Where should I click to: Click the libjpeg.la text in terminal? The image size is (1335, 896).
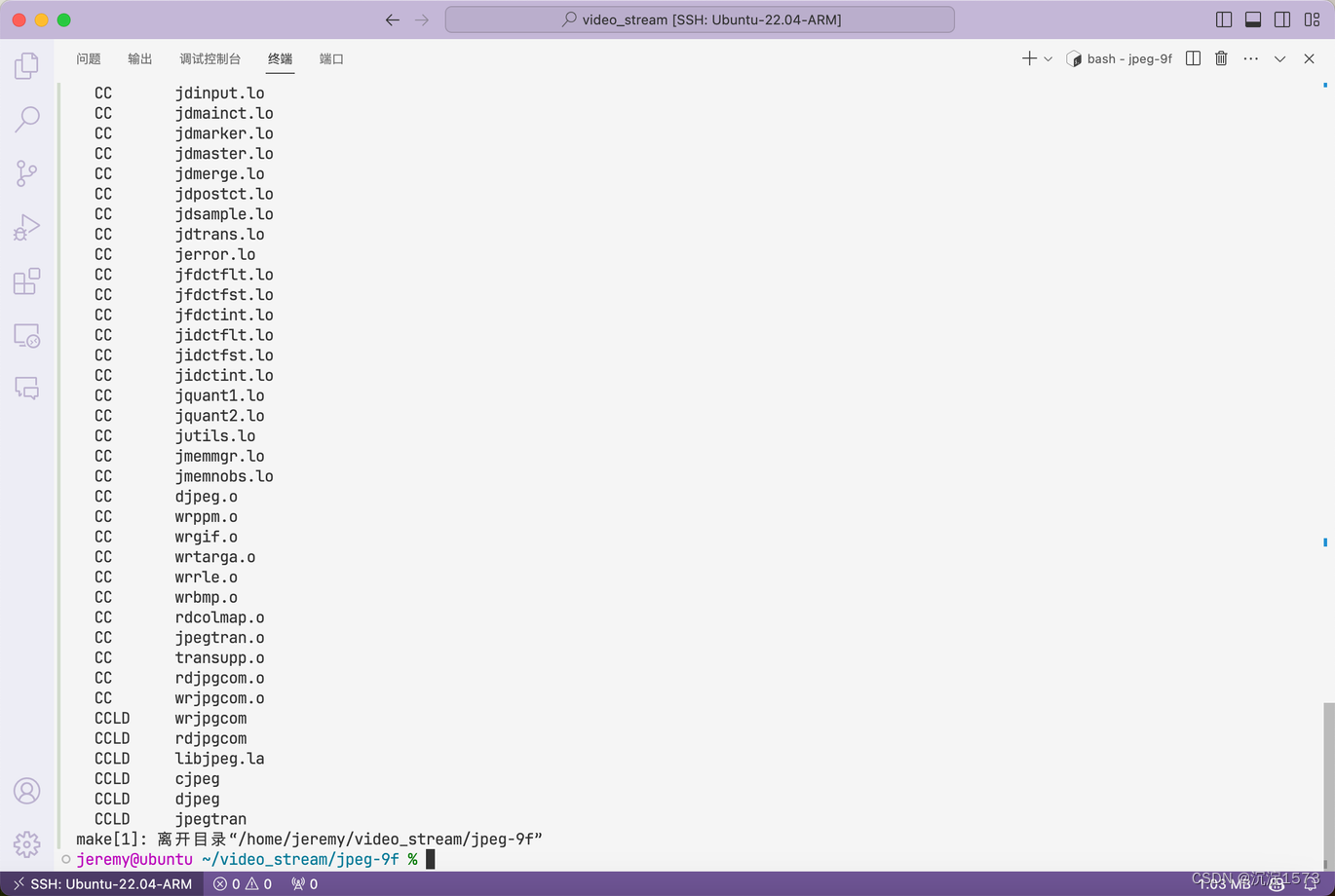220,759
